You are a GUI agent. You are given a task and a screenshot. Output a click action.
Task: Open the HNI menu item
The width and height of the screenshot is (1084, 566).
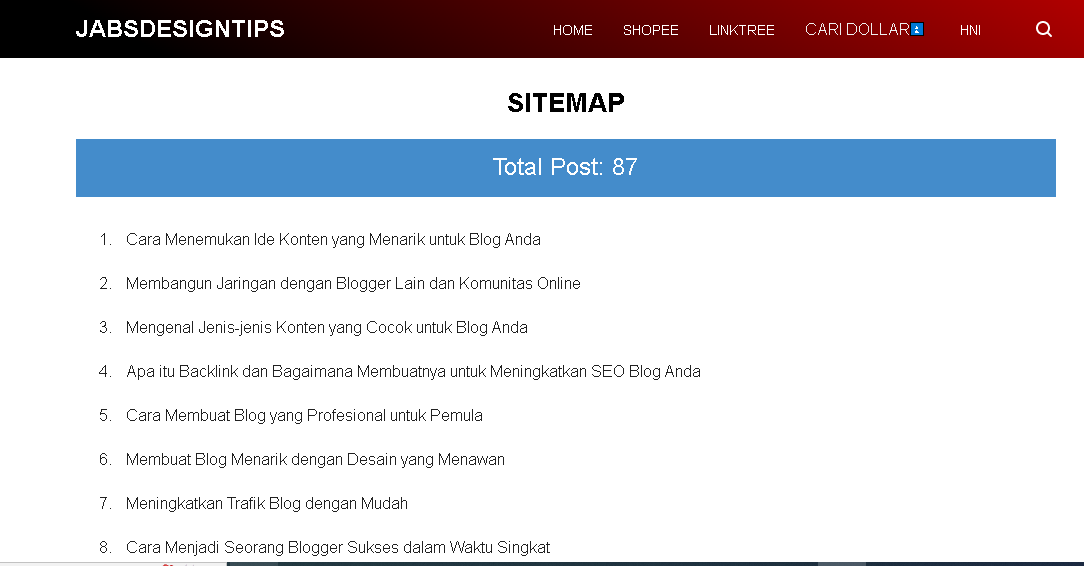(x=970, y=30)
